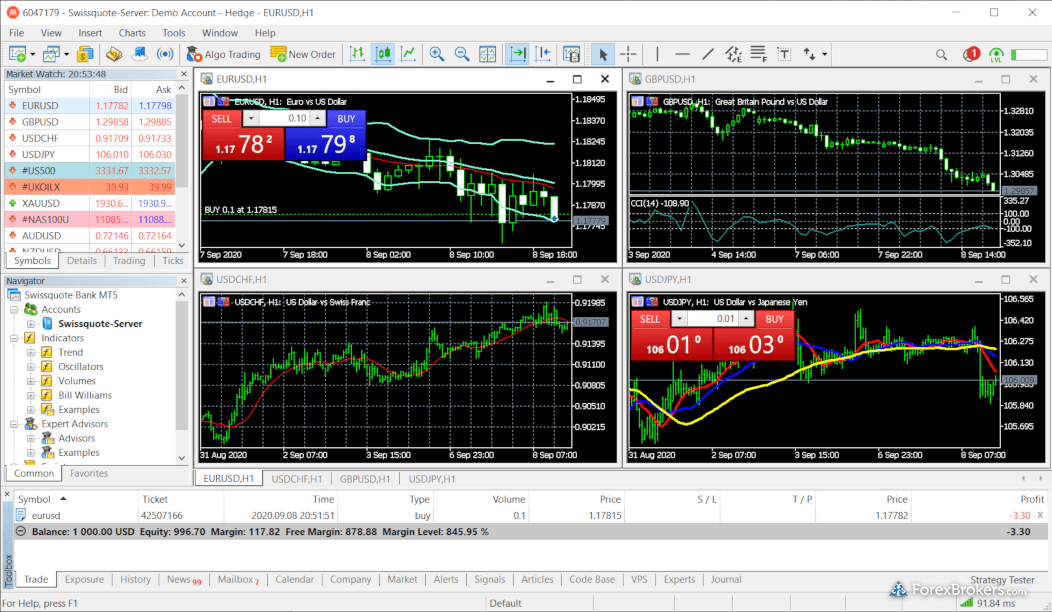This screenshot has width=1052, height=612.
Task: Switch to the History tab in Toolbox
Action: tap(135, 579)
